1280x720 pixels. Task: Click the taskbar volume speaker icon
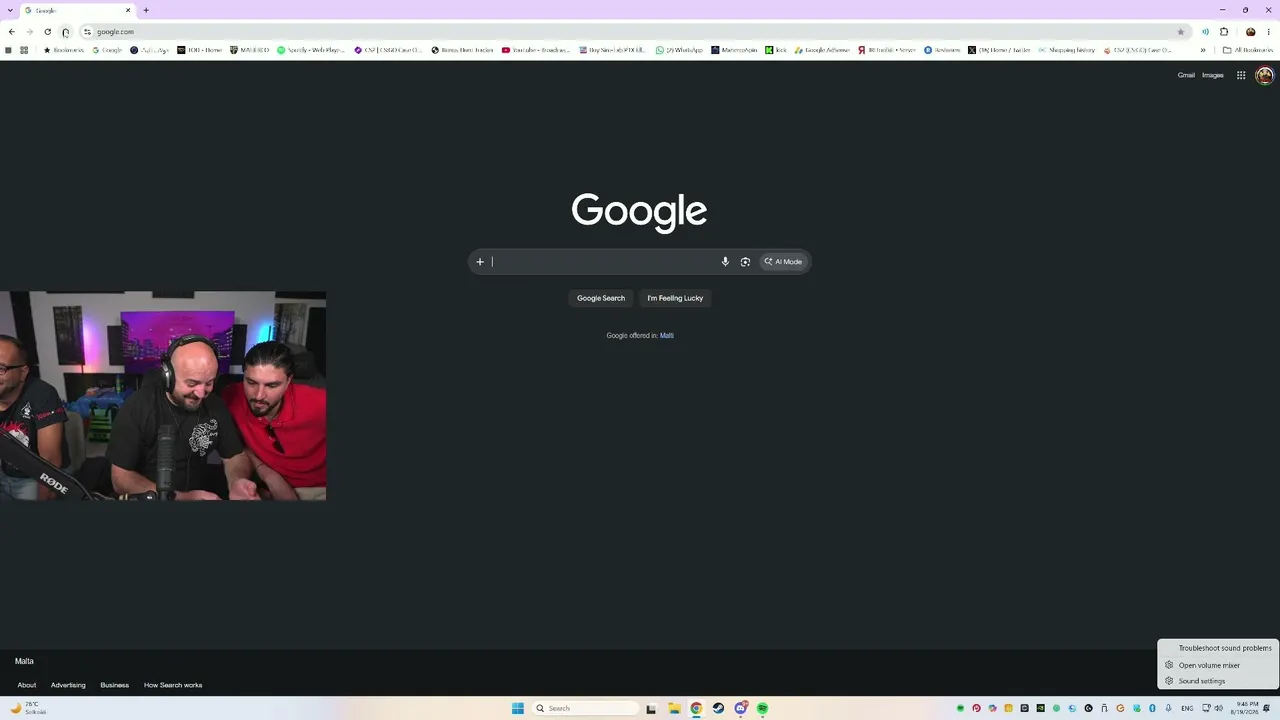[x=1219, y=709]
